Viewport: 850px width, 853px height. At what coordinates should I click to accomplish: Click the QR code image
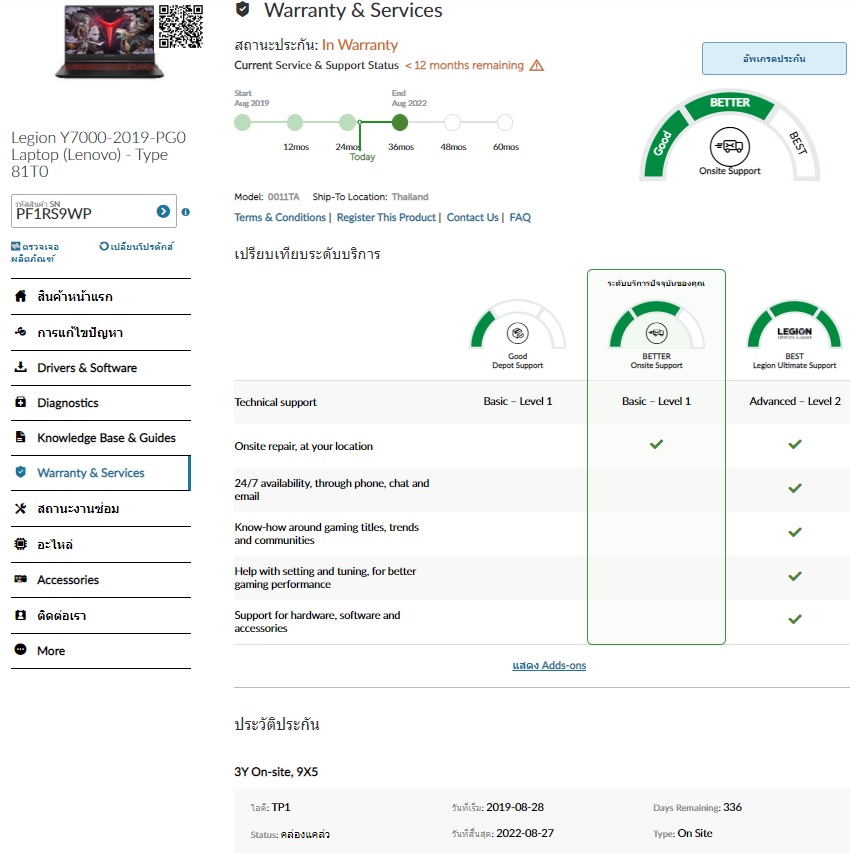point(181,26)
